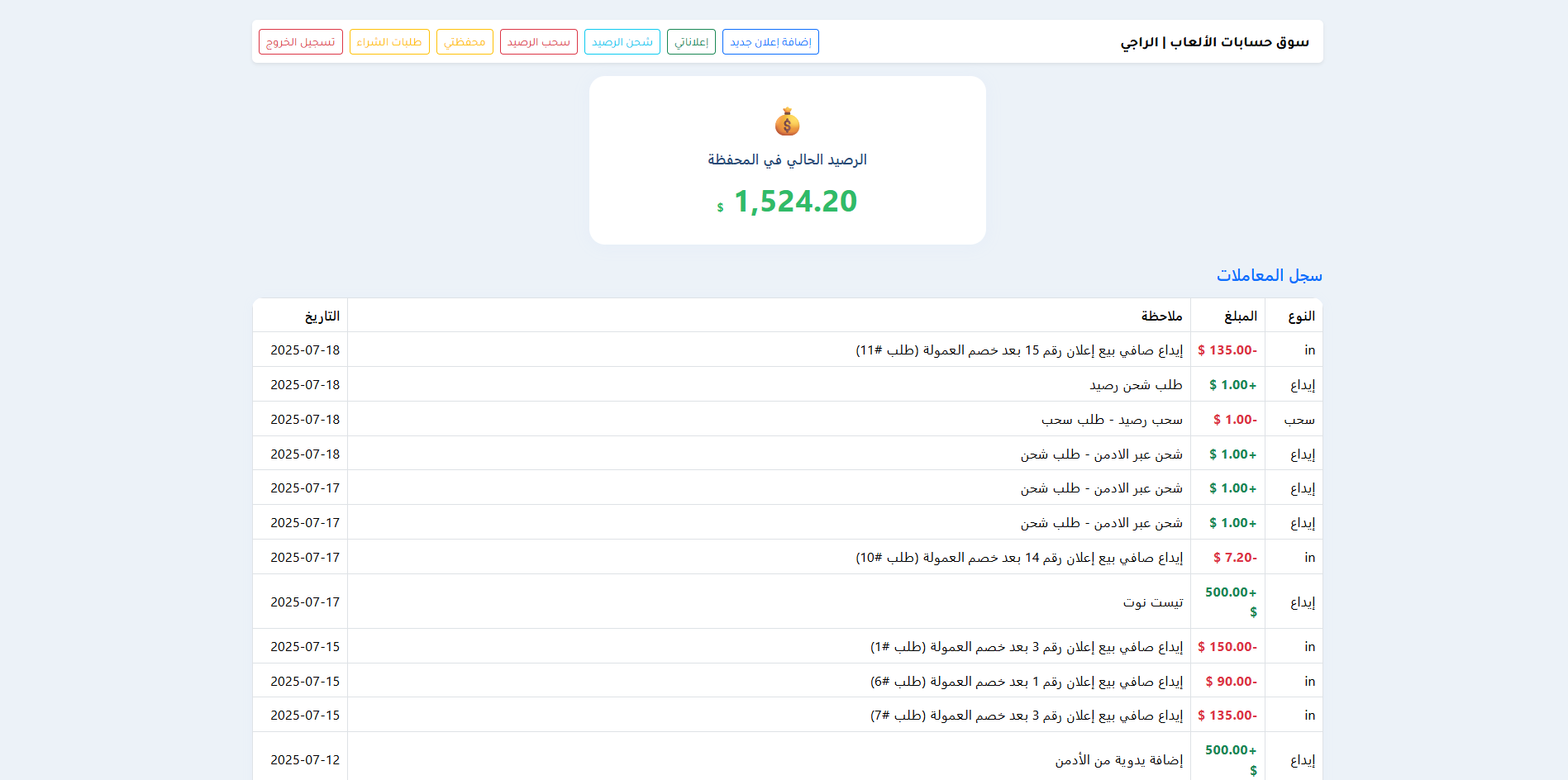
Task: Open 'محفظتي' wallet page
Action: pos(464,41)
